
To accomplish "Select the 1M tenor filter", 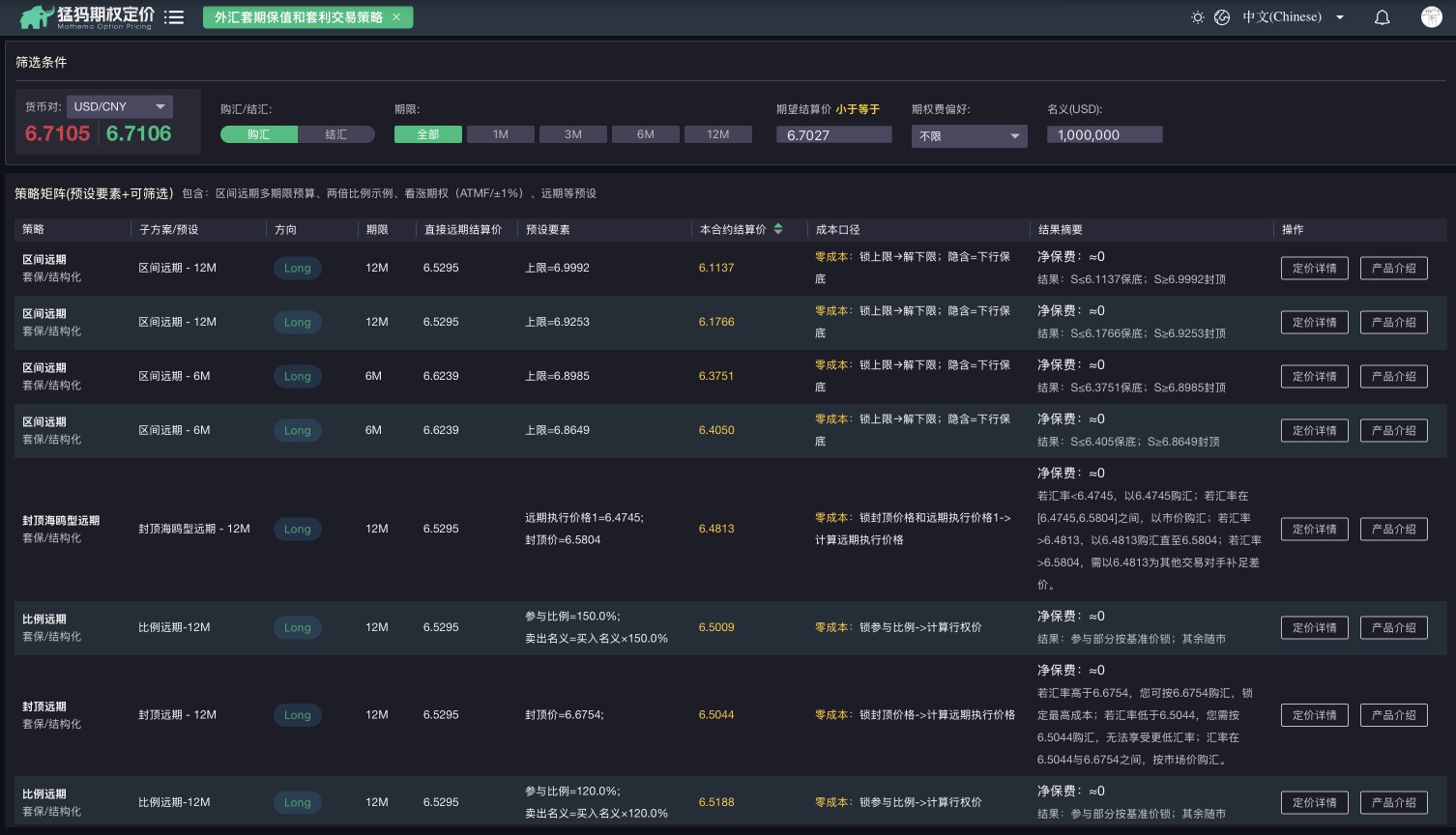I will pyautogui.click(x=501, y=134).
